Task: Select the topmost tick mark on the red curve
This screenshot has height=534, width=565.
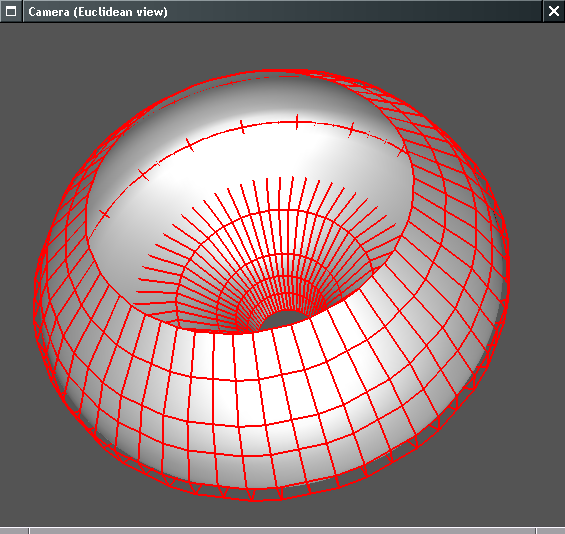Action: [x=297, y=122]
